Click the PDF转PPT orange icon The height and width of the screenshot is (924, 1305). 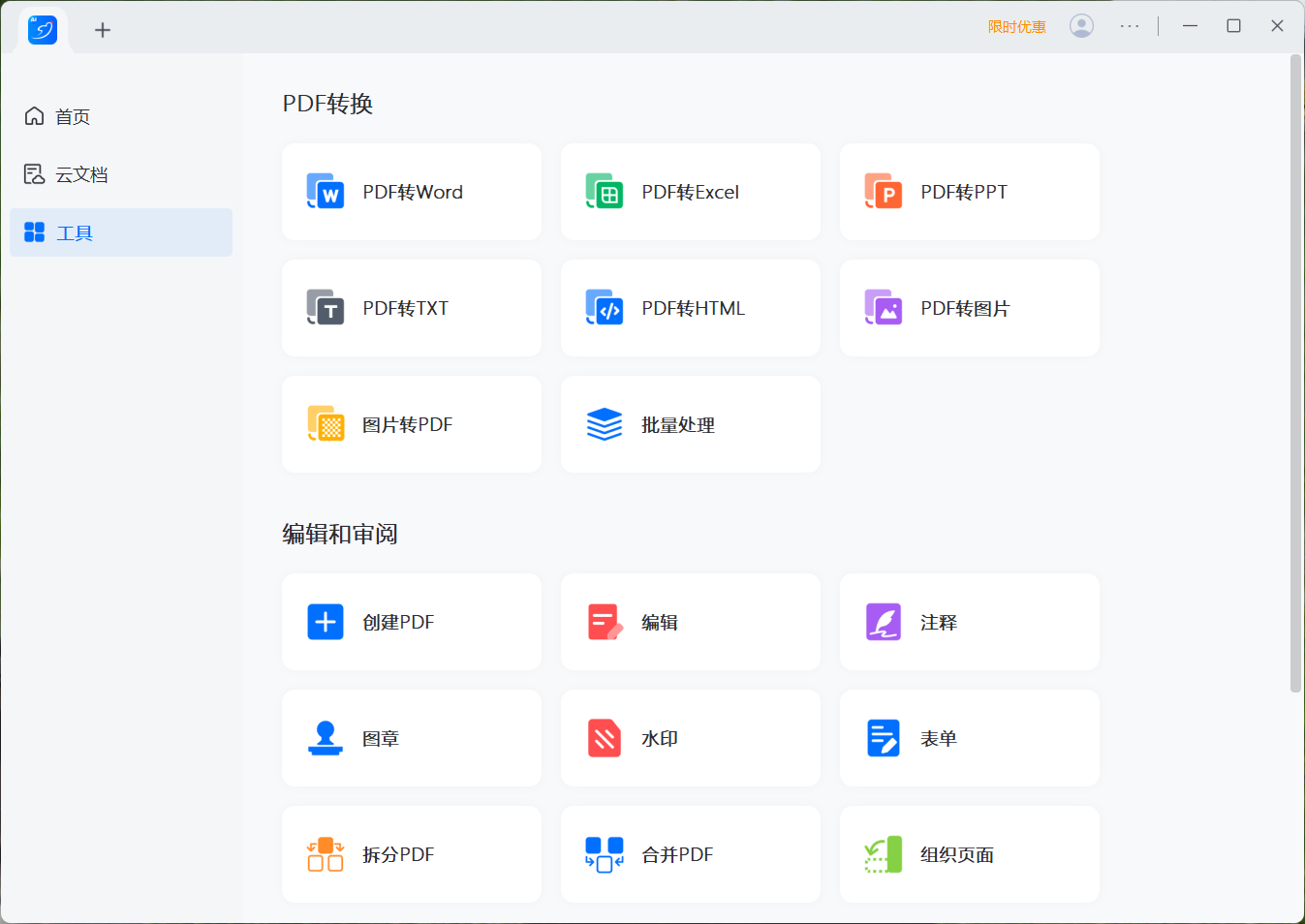pyautogui.click(x=884, y=192)
